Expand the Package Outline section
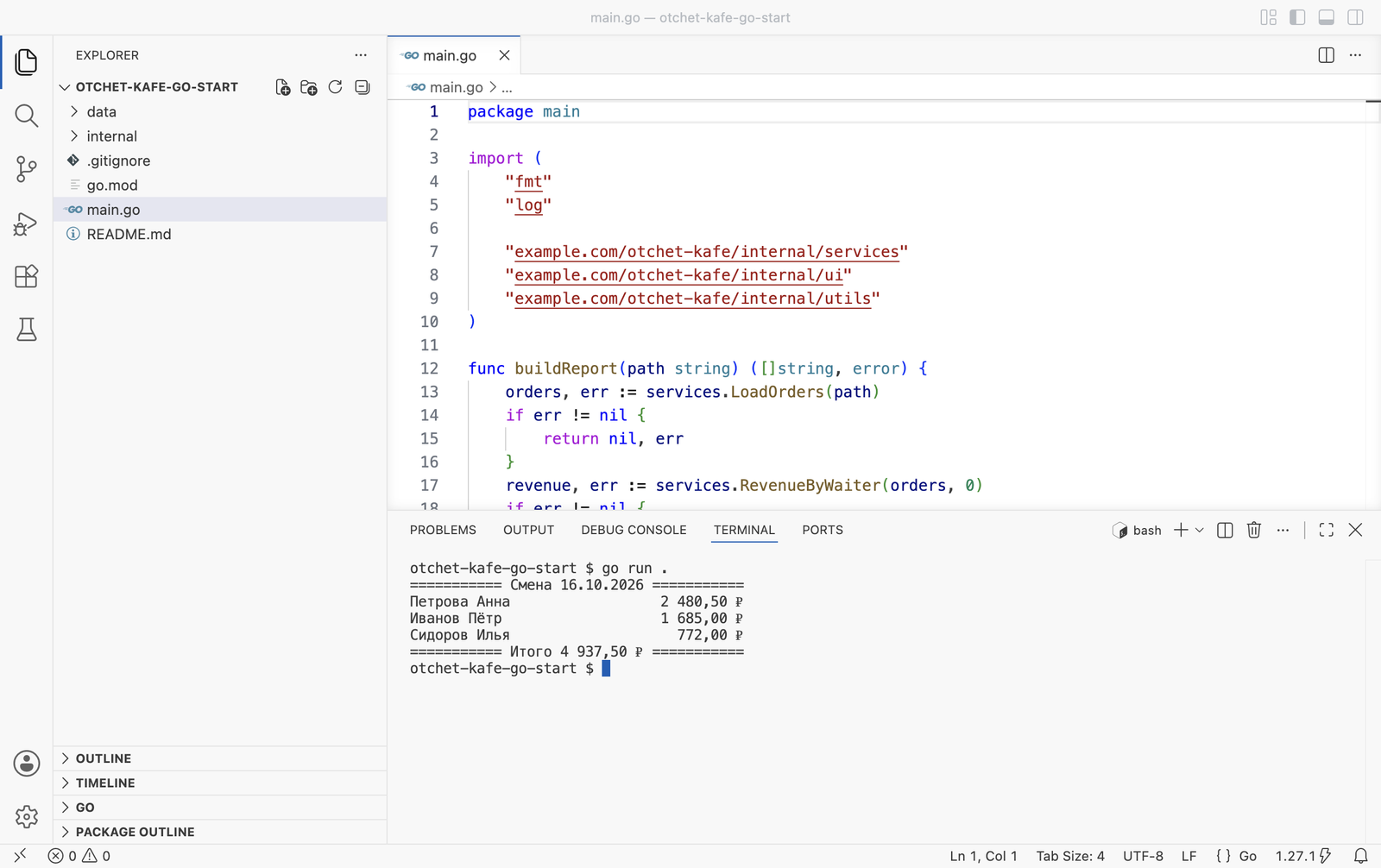Screen dimensions: 1381x868 tap(220, 832)
